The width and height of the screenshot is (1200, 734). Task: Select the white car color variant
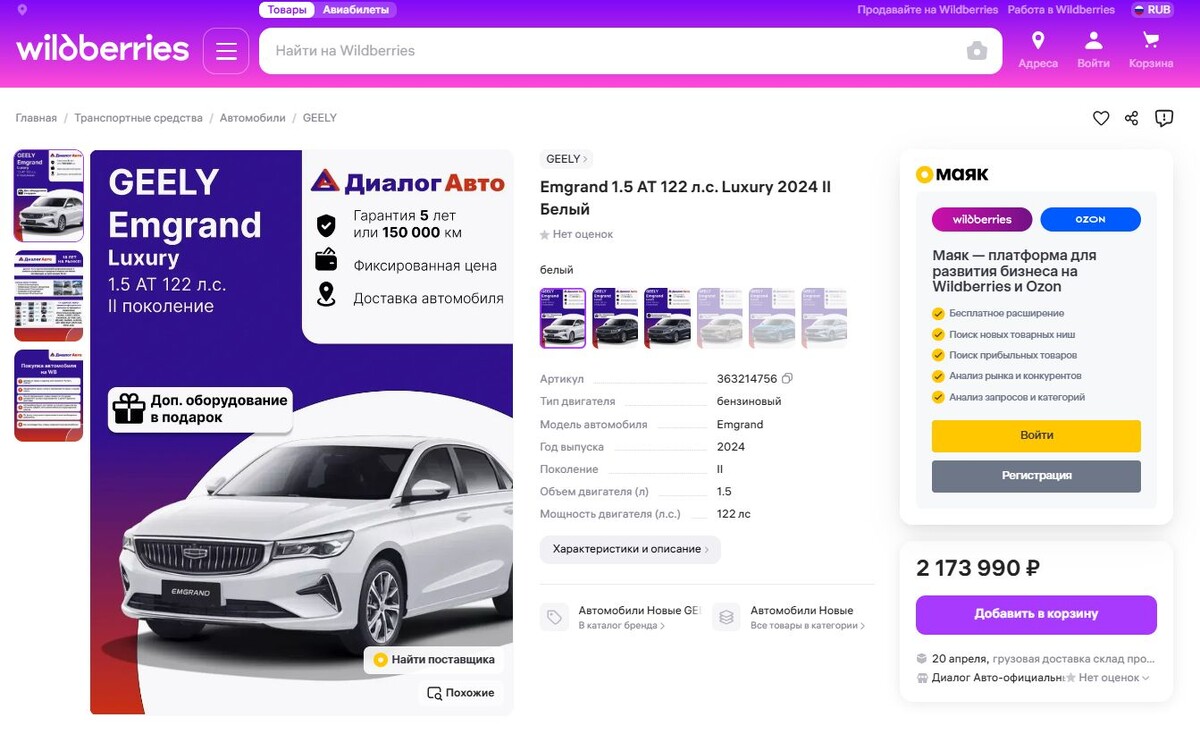tap(563, 318)
